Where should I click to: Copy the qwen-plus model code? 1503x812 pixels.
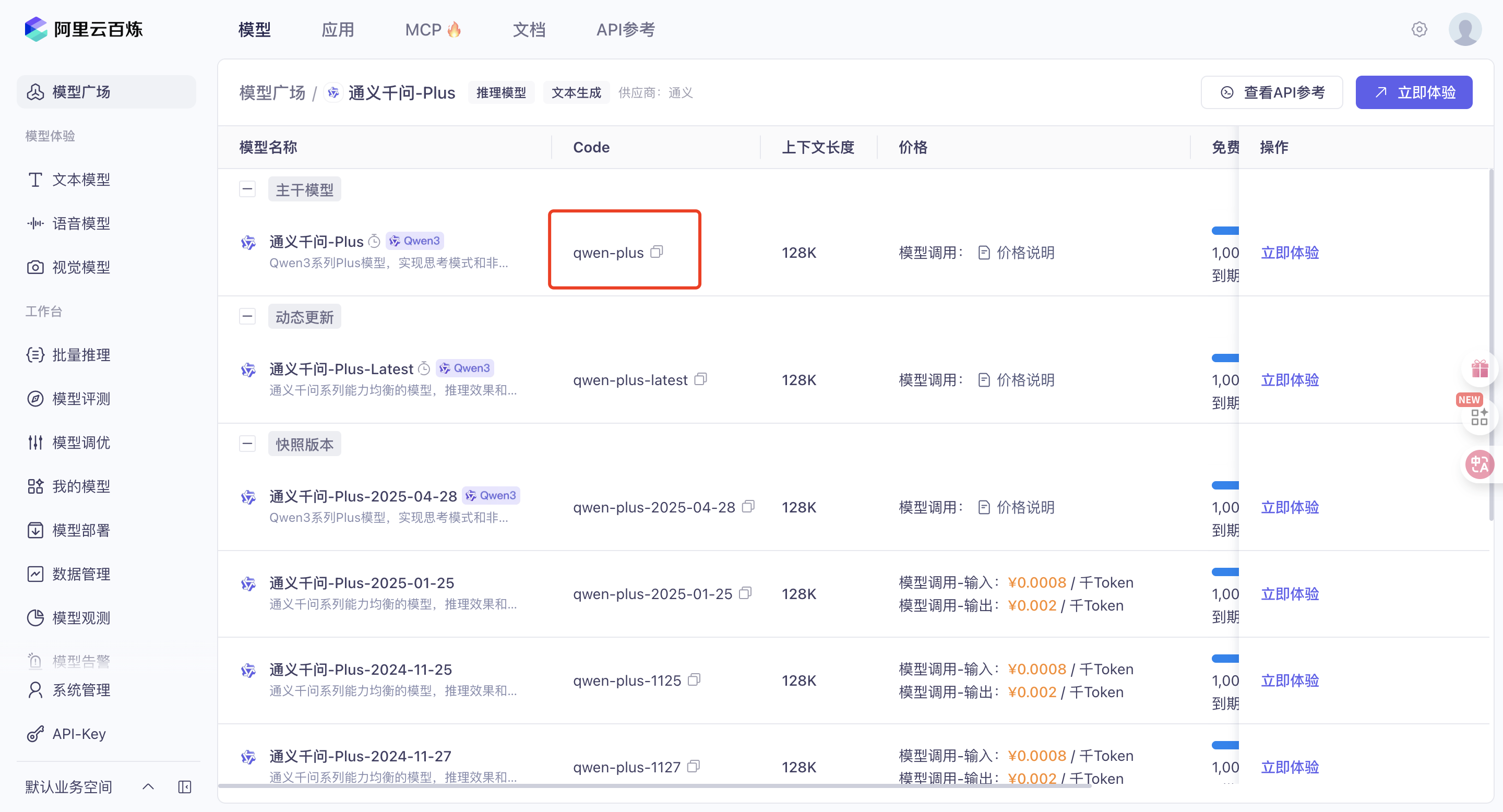(x=657, y=252)
